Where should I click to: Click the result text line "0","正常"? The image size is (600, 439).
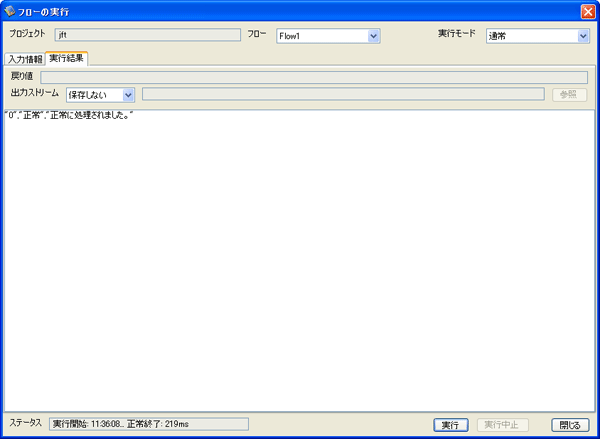click(x=69, y=117)
